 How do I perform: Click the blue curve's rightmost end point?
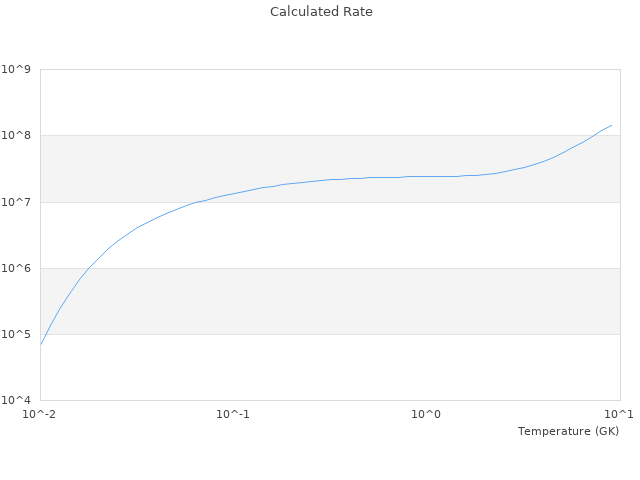pos(611,125)
